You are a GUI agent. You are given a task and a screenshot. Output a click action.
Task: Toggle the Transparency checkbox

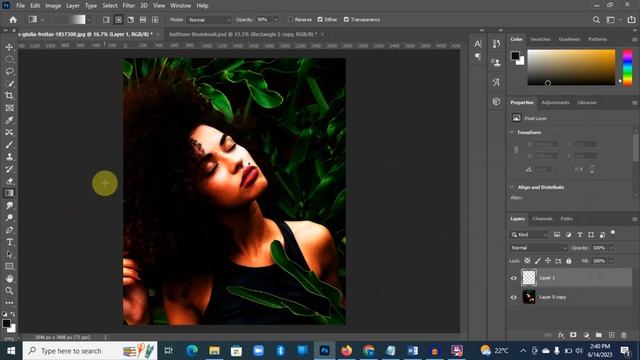pyautogui.click(x=346, y=20)
